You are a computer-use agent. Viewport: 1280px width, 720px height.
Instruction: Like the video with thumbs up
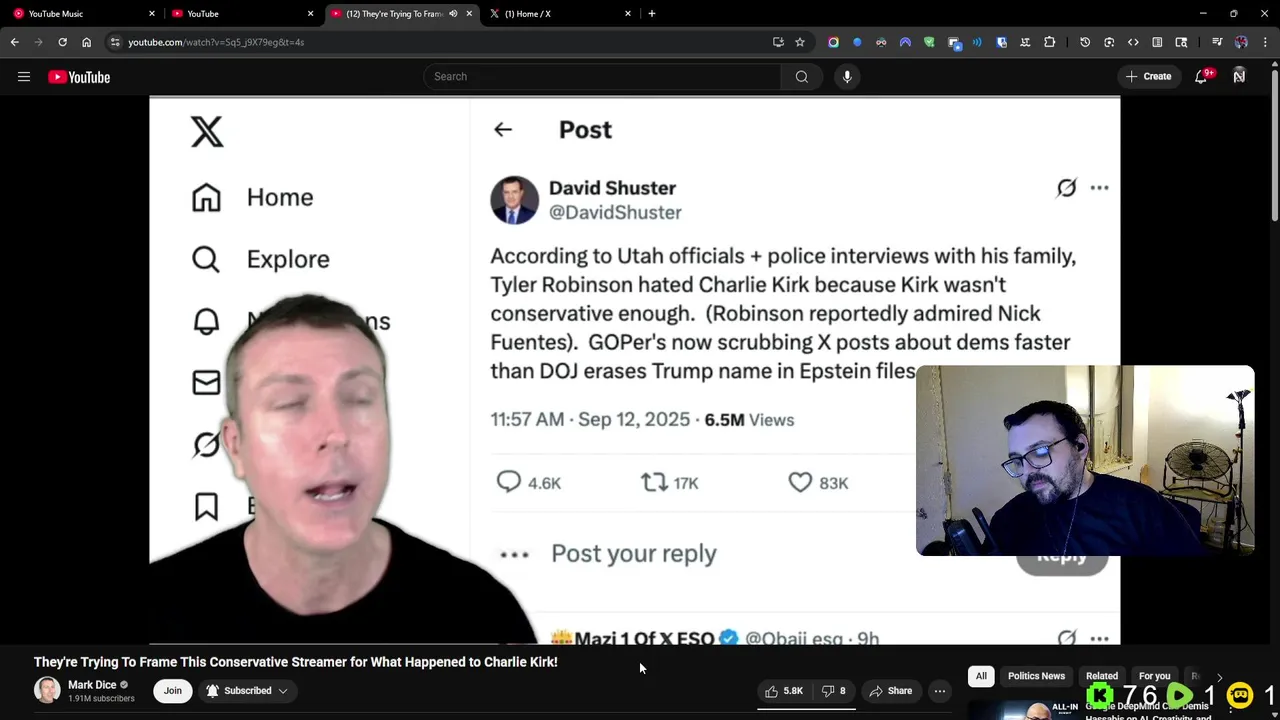tap(784, 691)
